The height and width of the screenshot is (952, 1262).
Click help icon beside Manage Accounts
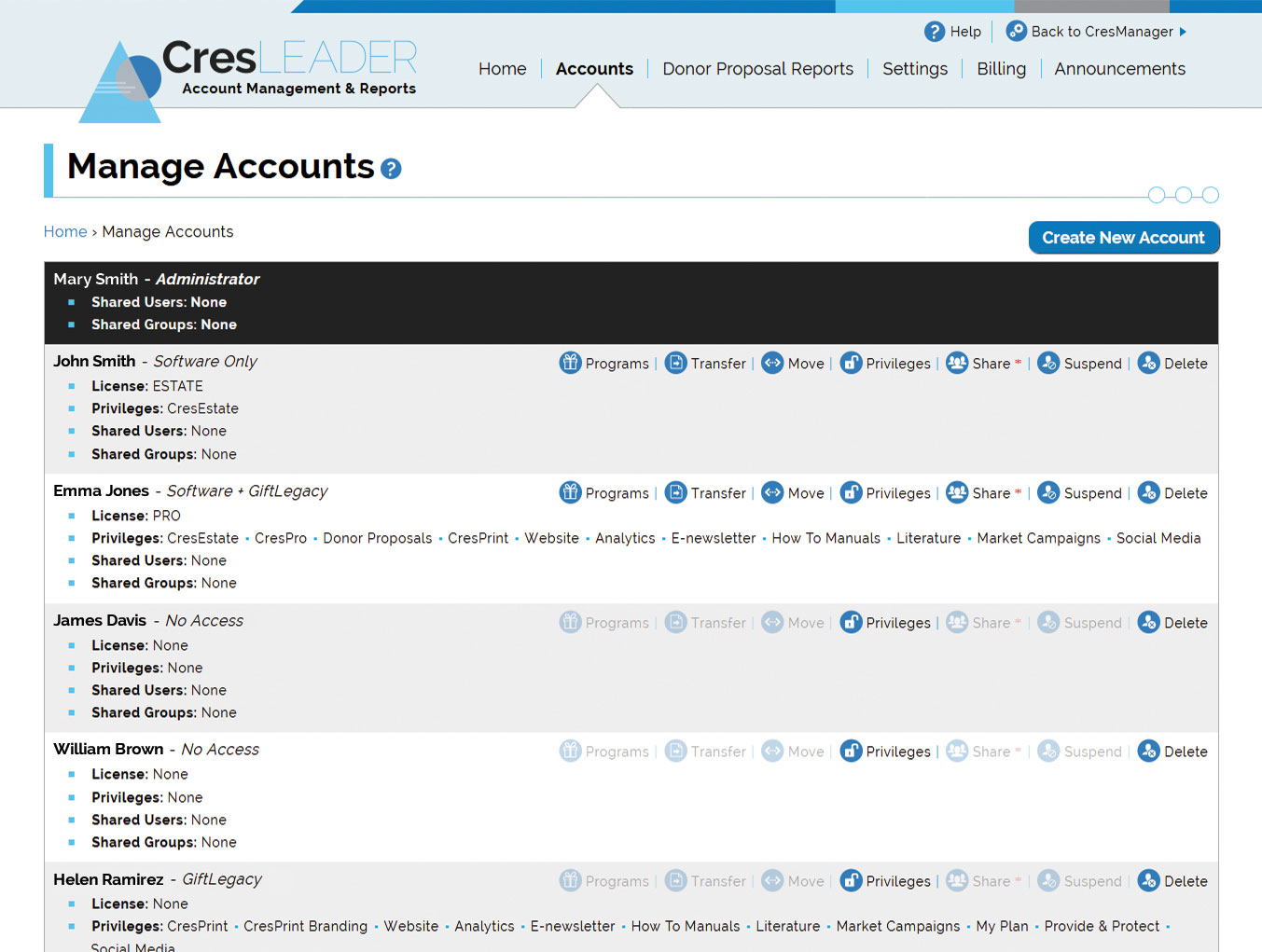[392, 169]
